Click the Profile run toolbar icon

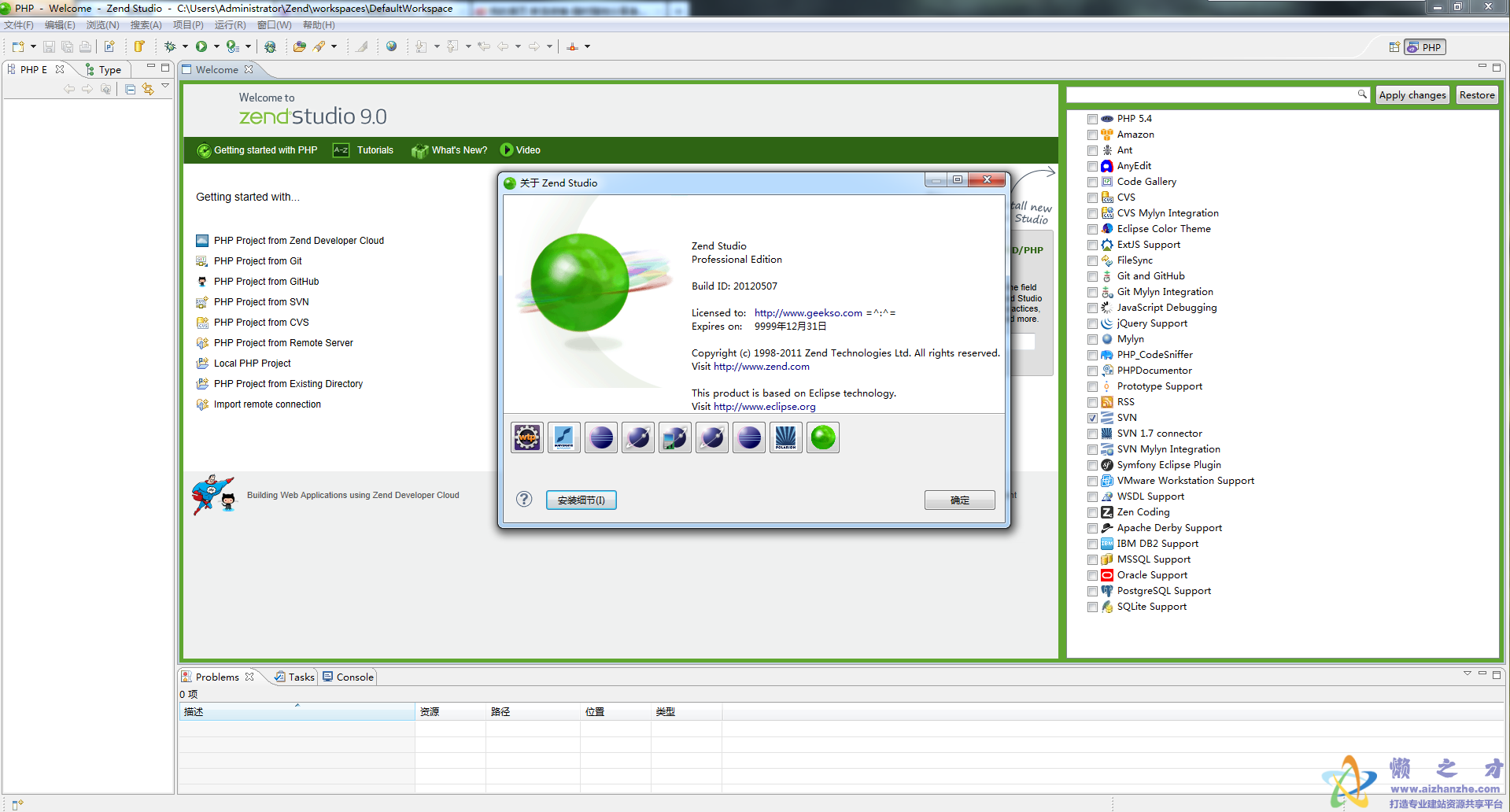click(x=232, y=47)
